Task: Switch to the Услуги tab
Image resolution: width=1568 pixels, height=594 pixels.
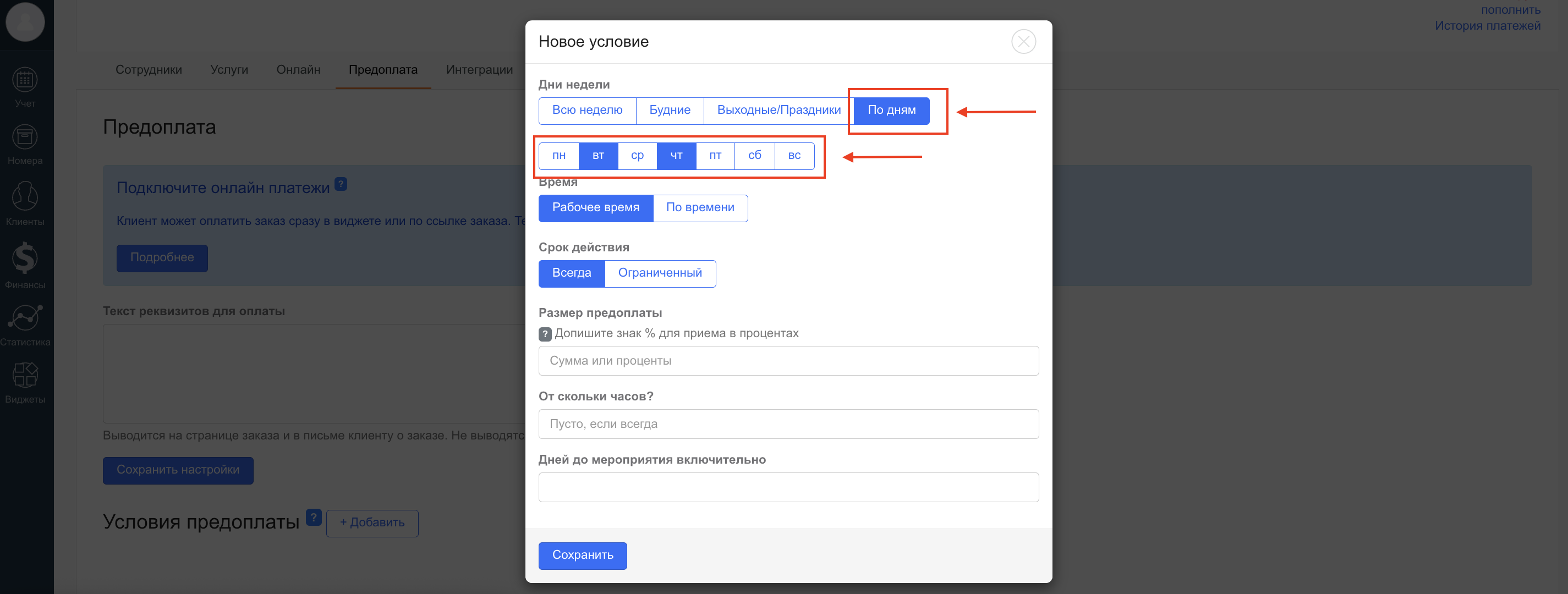Action: coord(229,70)
